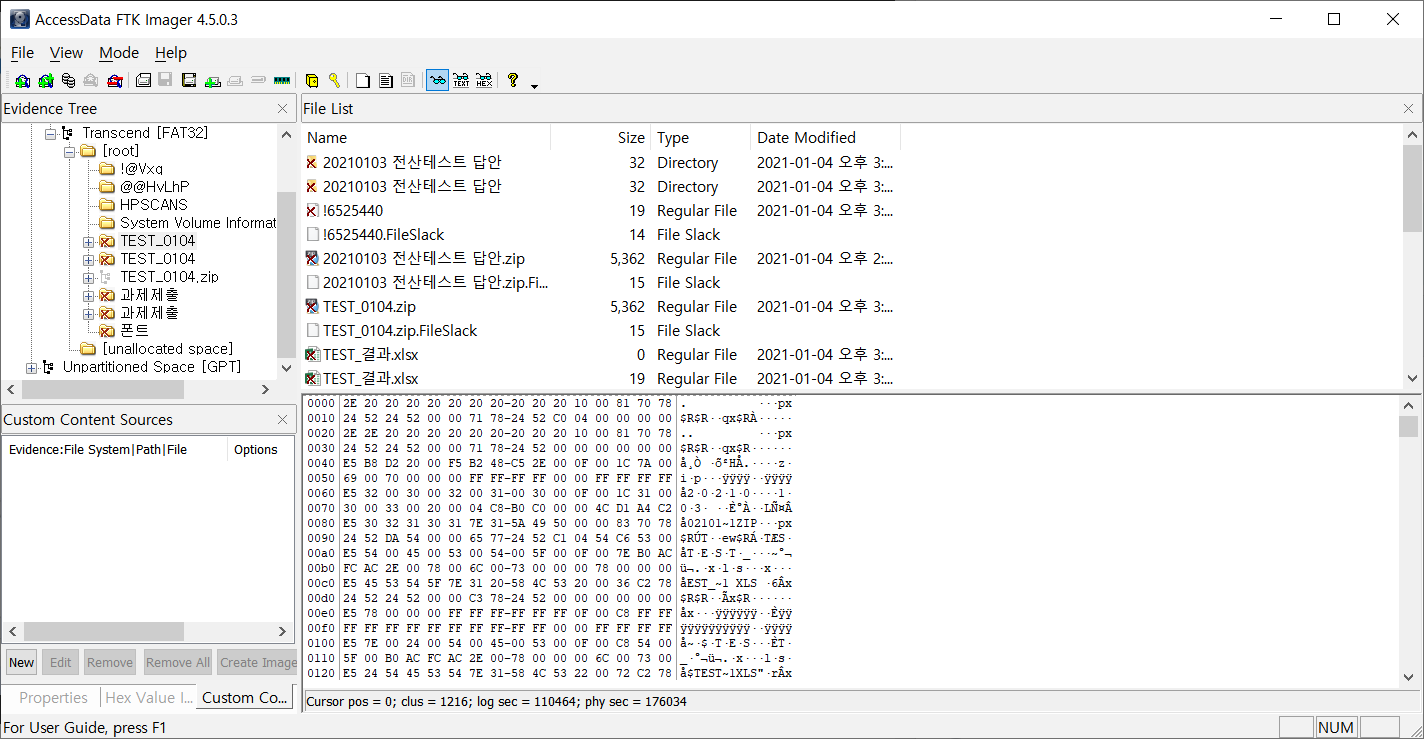
Task: Click the Export Files blank-page icon
Action: coord(363,81)
